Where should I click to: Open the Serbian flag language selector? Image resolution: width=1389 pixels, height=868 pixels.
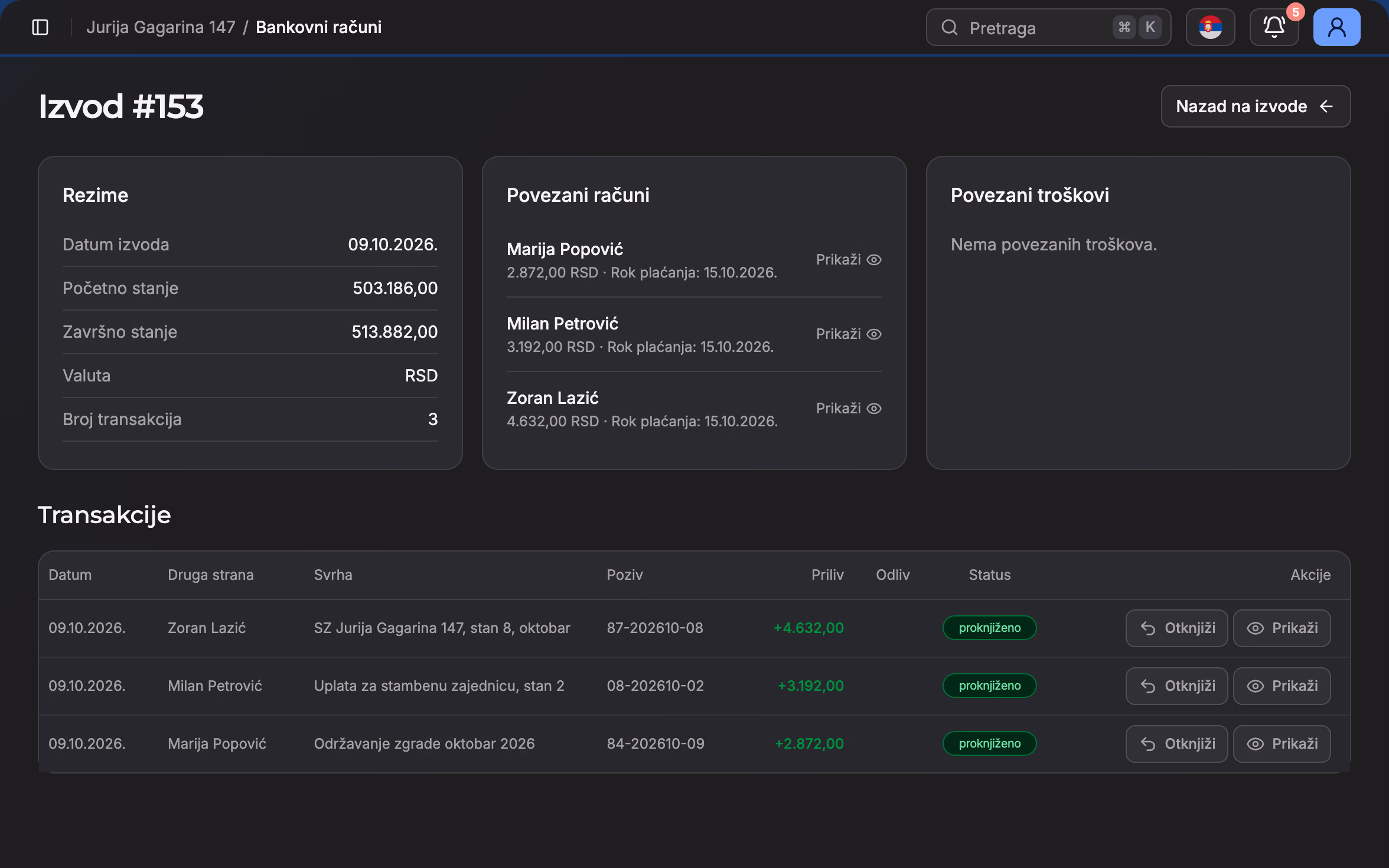click(x=1210, y=27)
